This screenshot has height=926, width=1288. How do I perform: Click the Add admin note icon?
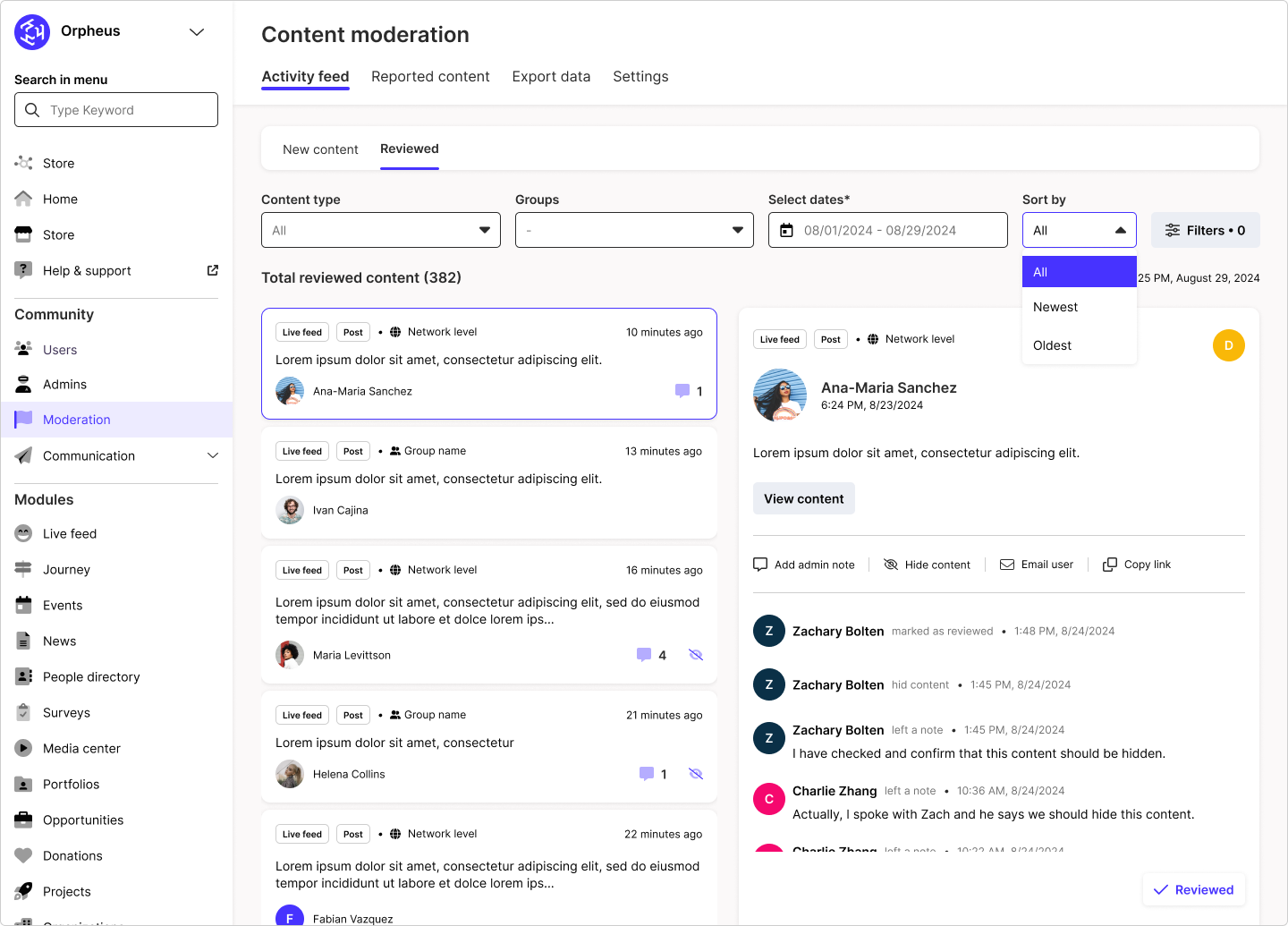[x=759, y=564]
